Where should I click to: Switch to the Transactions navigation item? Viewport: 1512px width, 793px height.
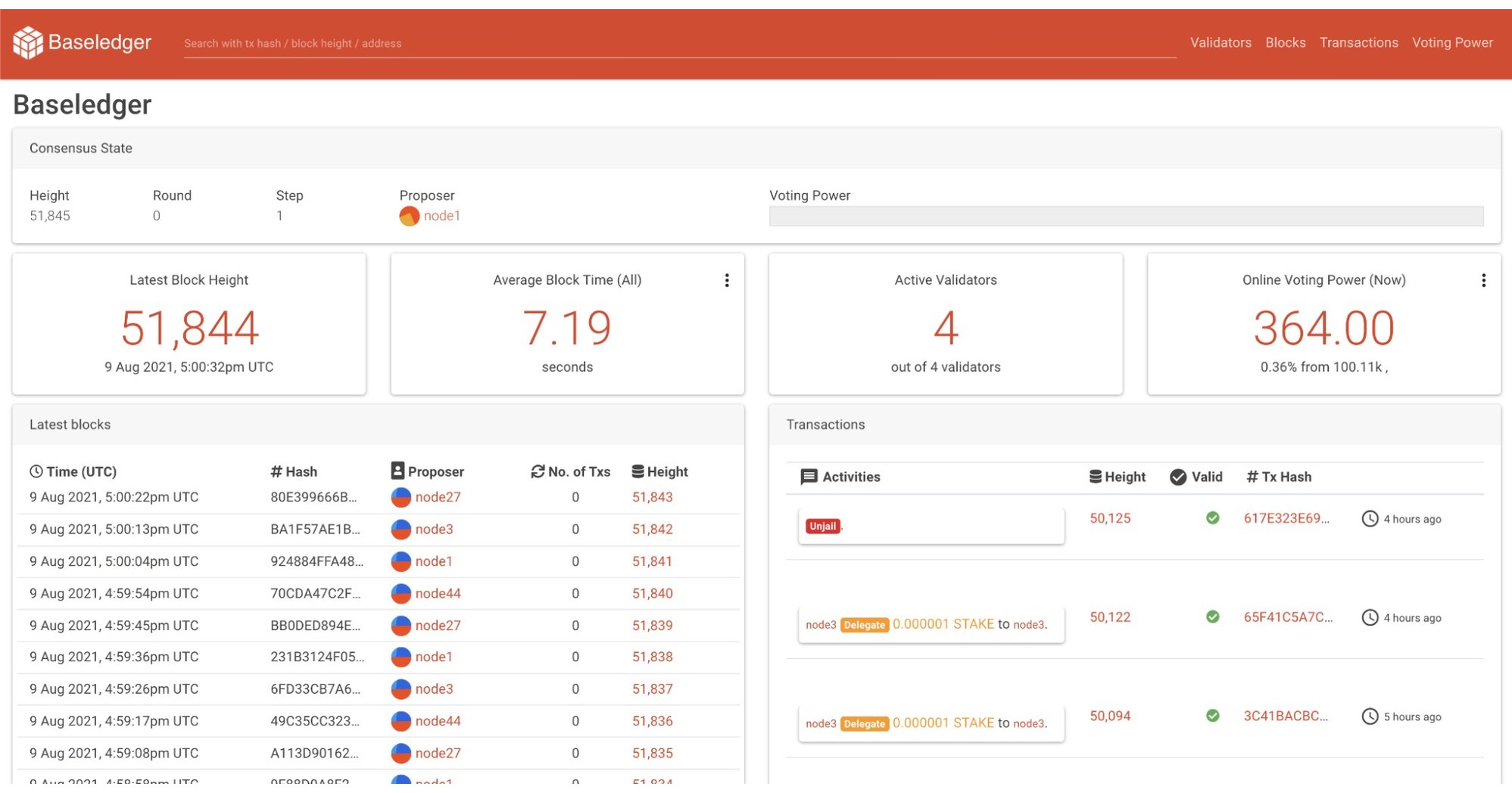coord(1359,42)
